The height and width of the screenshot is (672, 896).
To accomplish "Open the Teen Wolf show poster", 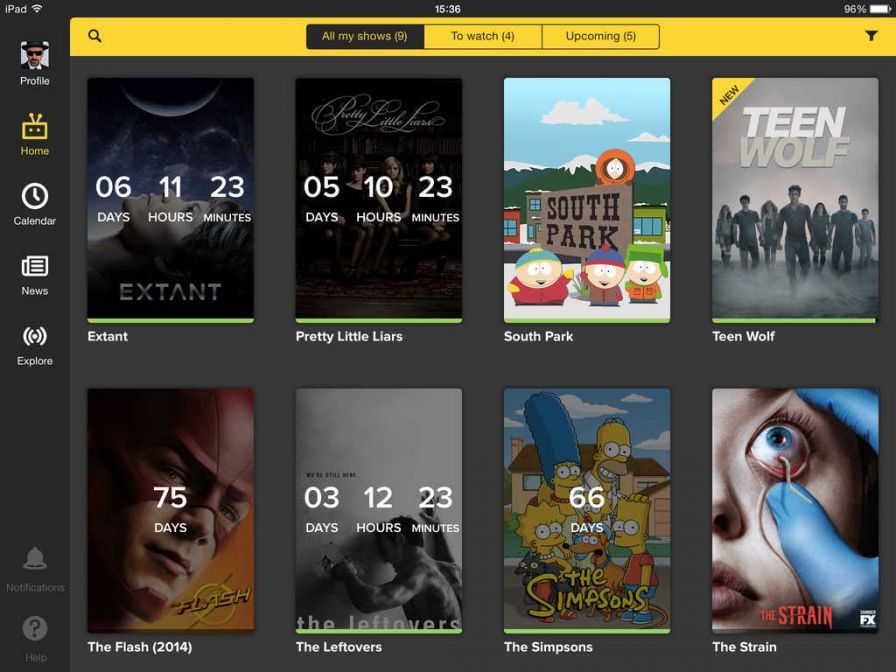I will pyautogui.click(x=794, y=197).
